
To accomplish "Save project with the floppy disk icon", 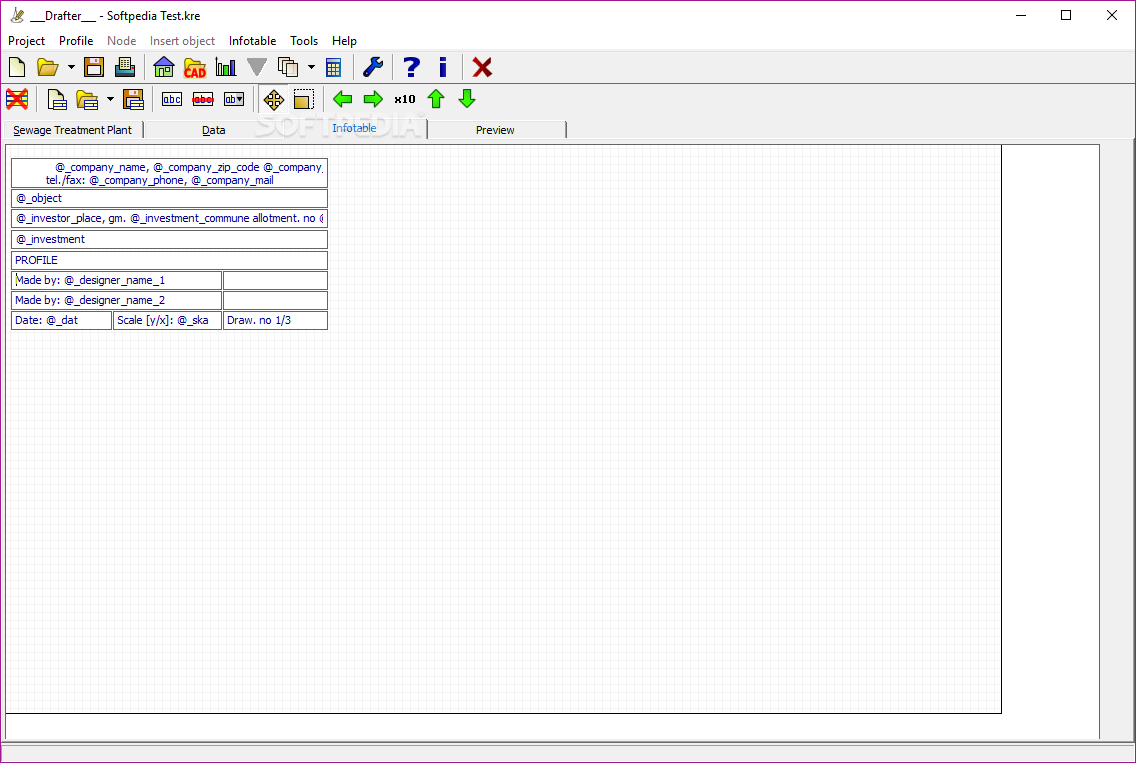I will click(94, 67).
